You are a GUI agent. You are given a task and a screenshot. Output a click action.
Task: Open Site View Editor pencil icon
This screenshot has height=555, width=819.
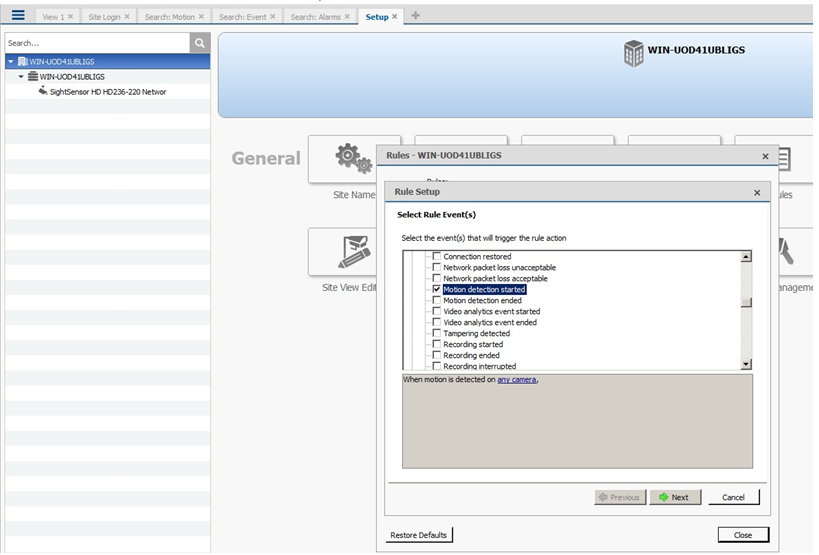click(355, 251)
